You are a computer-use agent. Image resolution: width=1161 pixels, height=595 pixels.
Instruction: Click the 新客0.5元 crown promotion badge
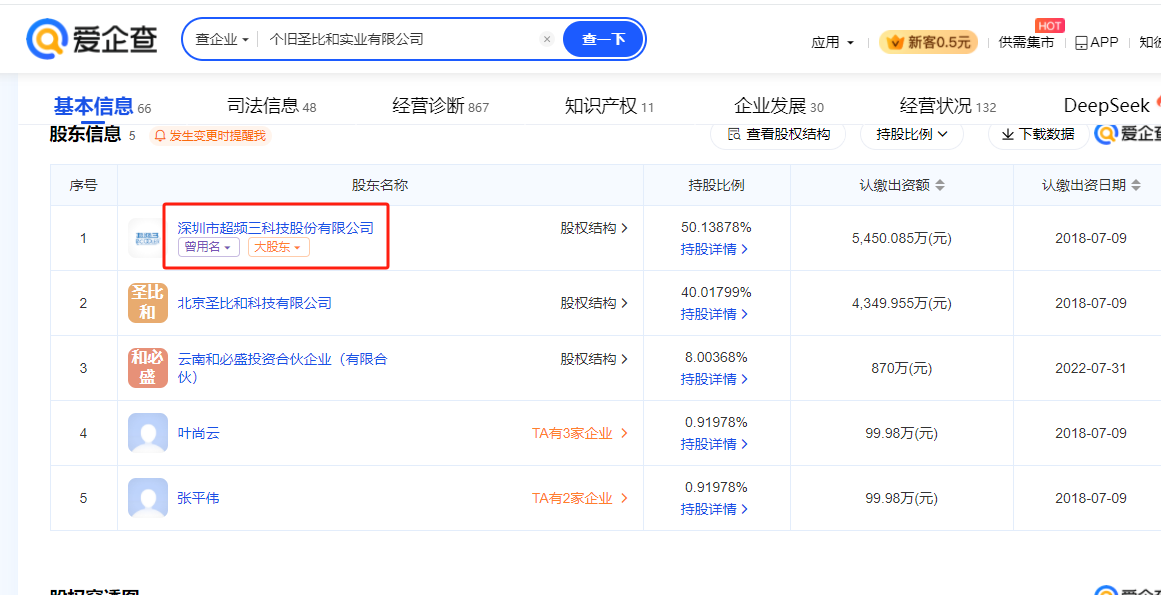tap(929, 42)
